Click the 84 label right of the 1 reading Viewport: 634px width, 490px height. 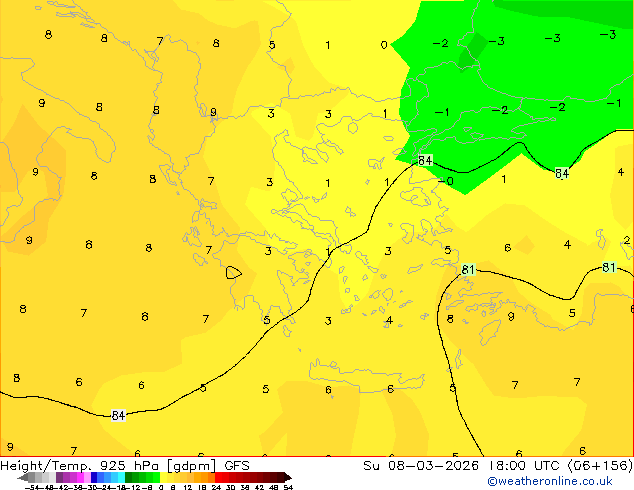(562, 173)
